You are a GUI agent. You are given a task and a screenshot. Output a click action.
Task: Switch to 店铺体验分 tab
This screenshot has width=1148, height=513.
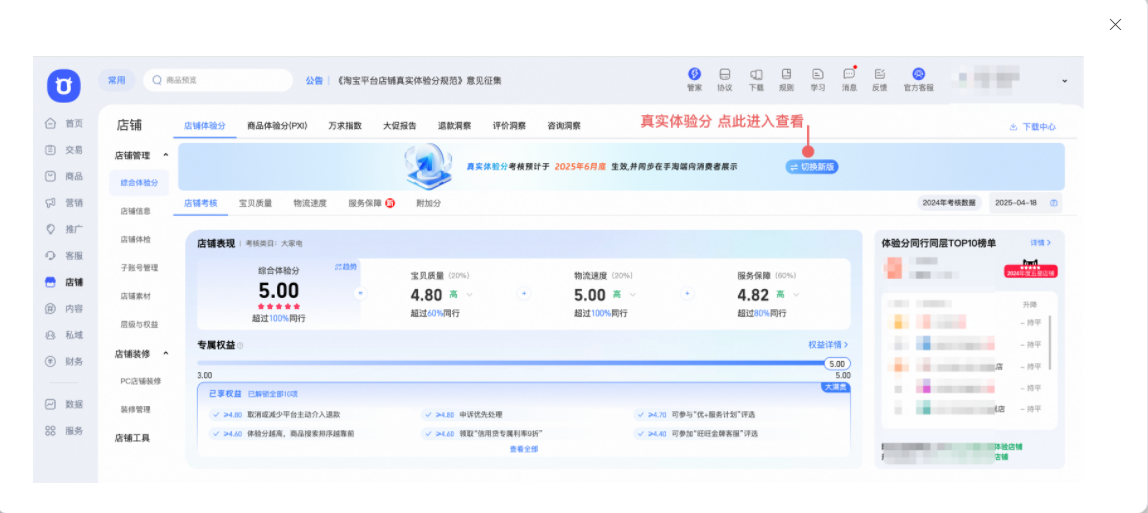[204, 126]
